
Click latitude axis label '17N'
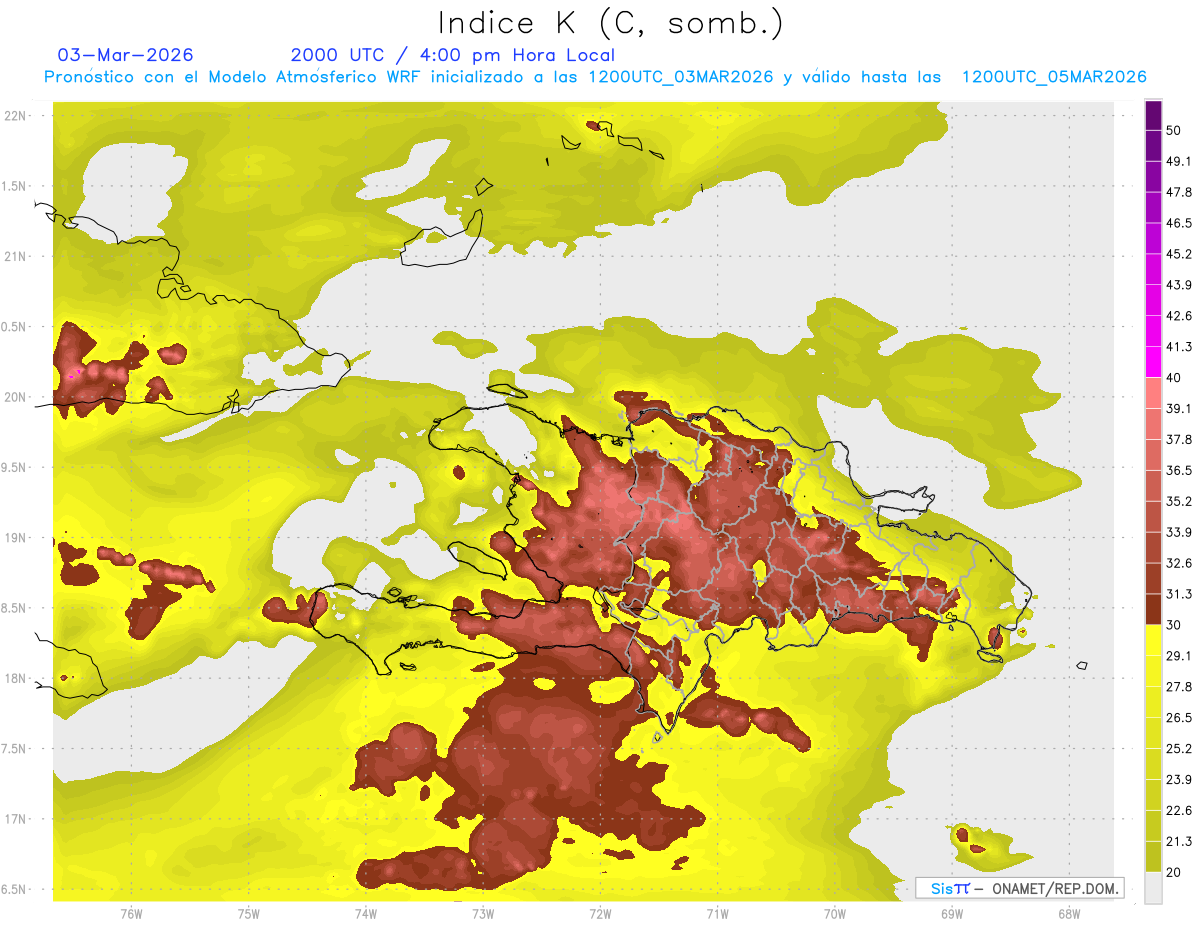click(15, 819)
